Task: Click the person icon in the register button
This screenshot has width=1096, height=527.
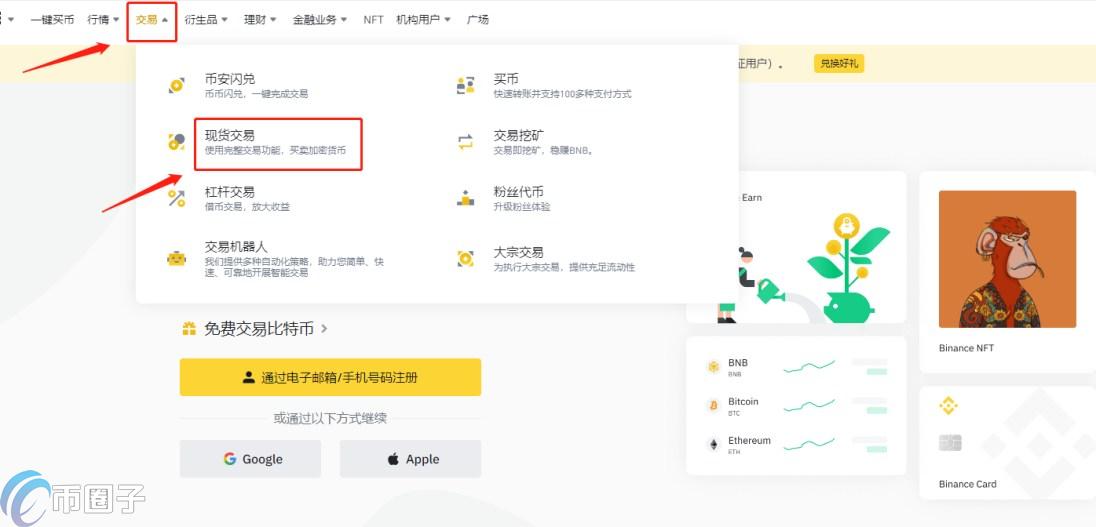Action: click(249, 377)
